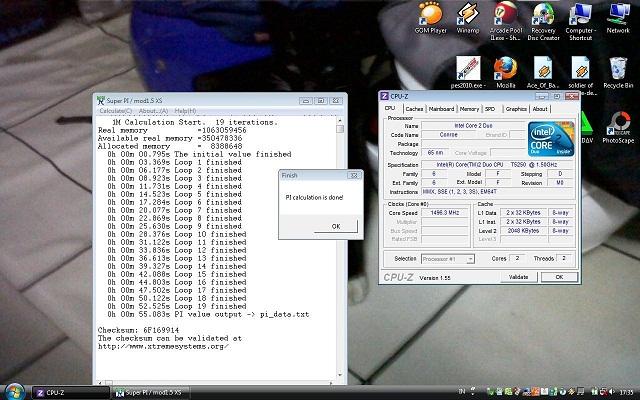The height and width of the screenshot is (400, 640).
Task: Open the Recycle Bin
Action: [x=618, y=73]
